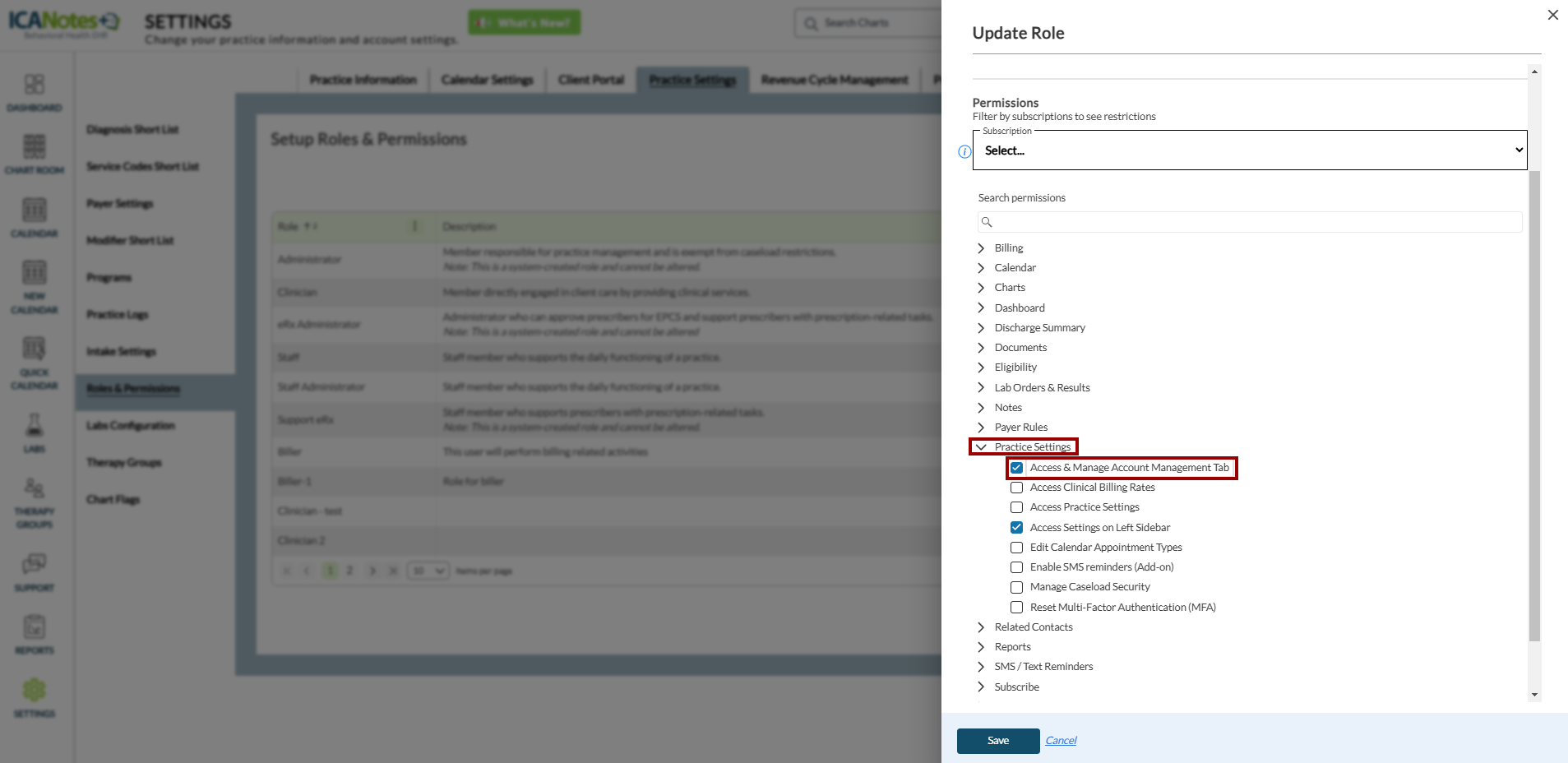
Task: Click the magnifier icon in Search permissions
Action: 987,222
